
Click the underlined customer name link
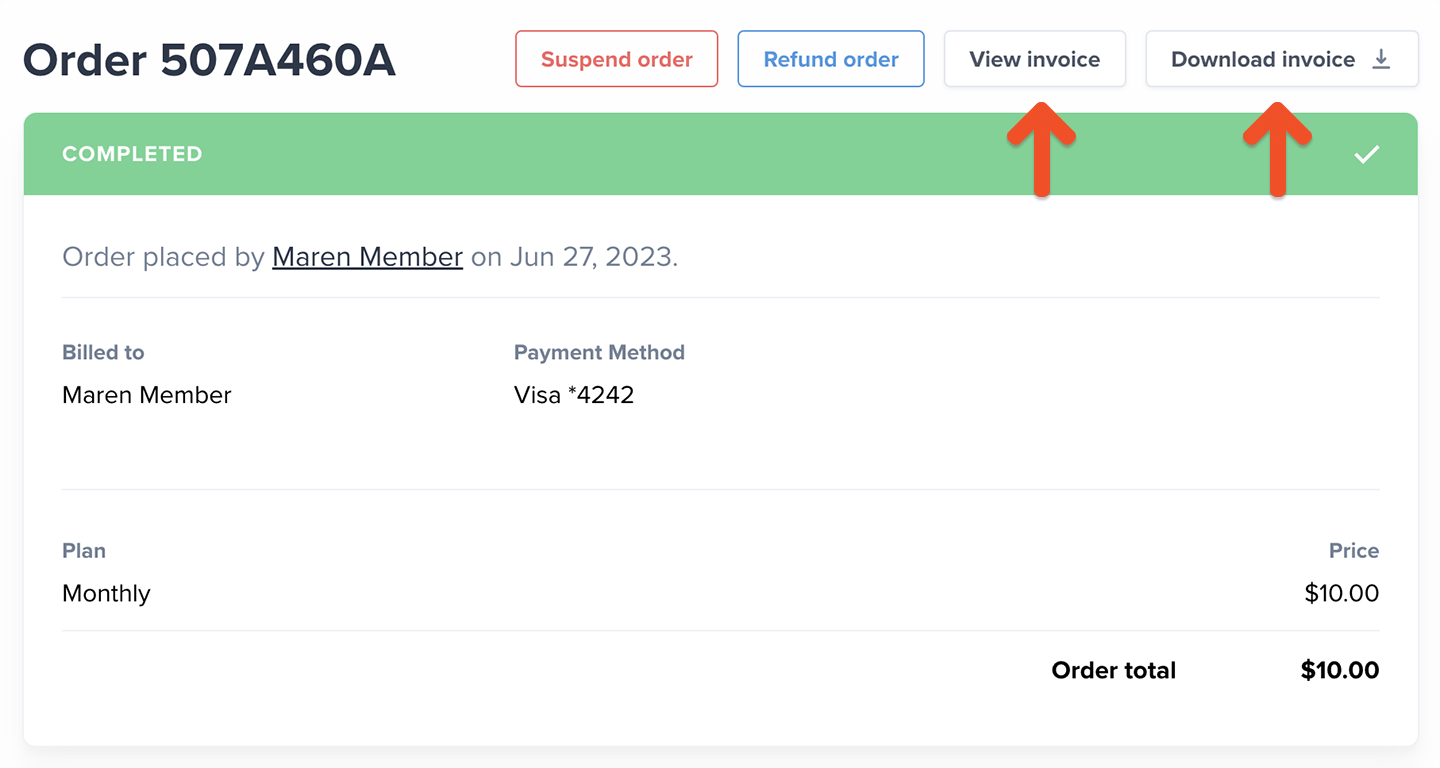pyautogui.click(x=367, y=256)
